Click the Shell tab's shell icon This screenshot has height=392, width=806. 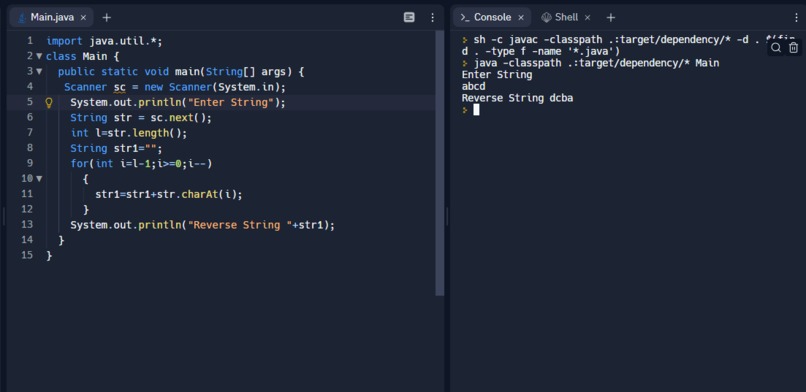tap(546, 17)
